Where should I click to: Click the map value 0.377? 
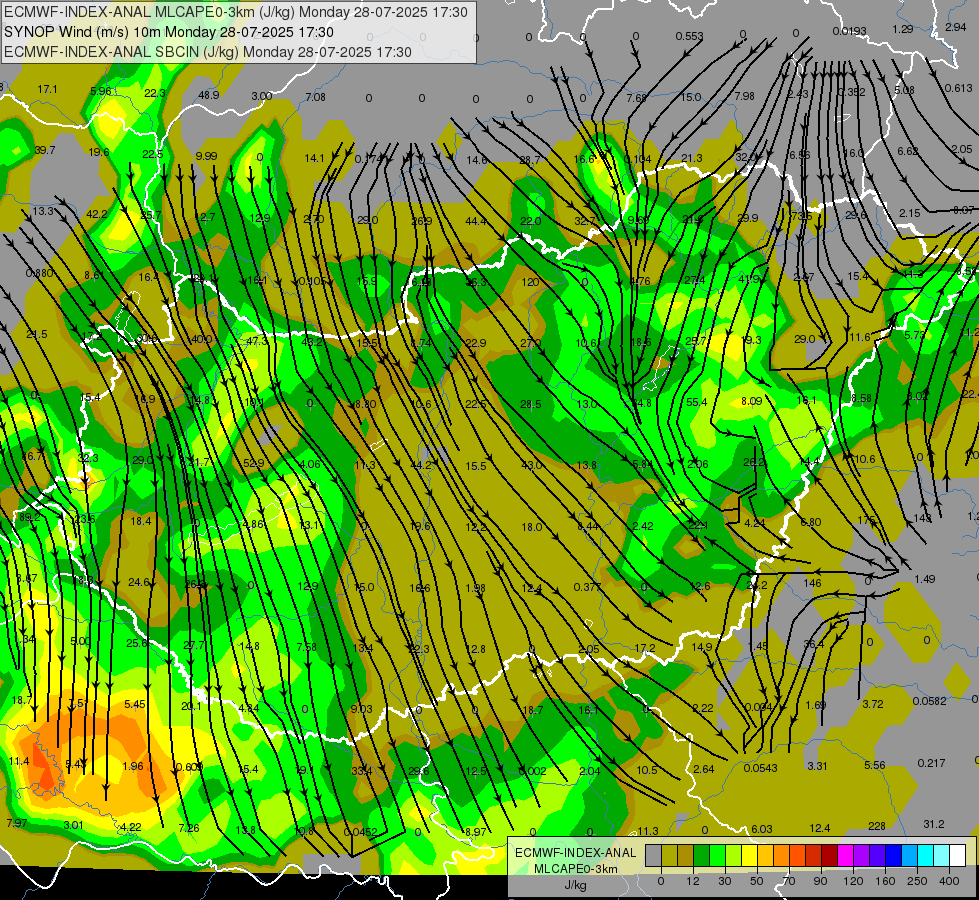pyautogui.click(x=588, y=587)
